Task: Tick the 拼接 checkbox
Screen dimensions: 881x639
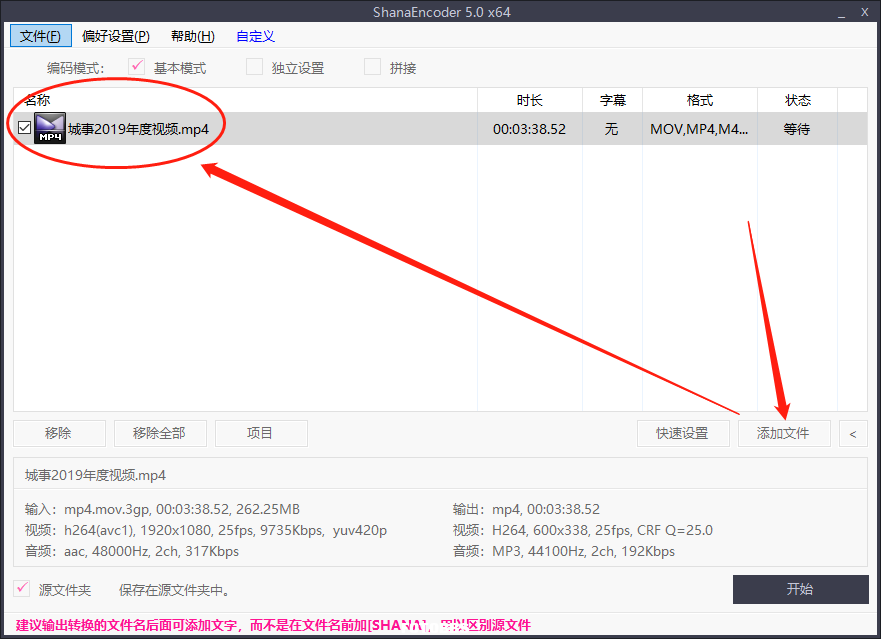Action: pos(372,67)
